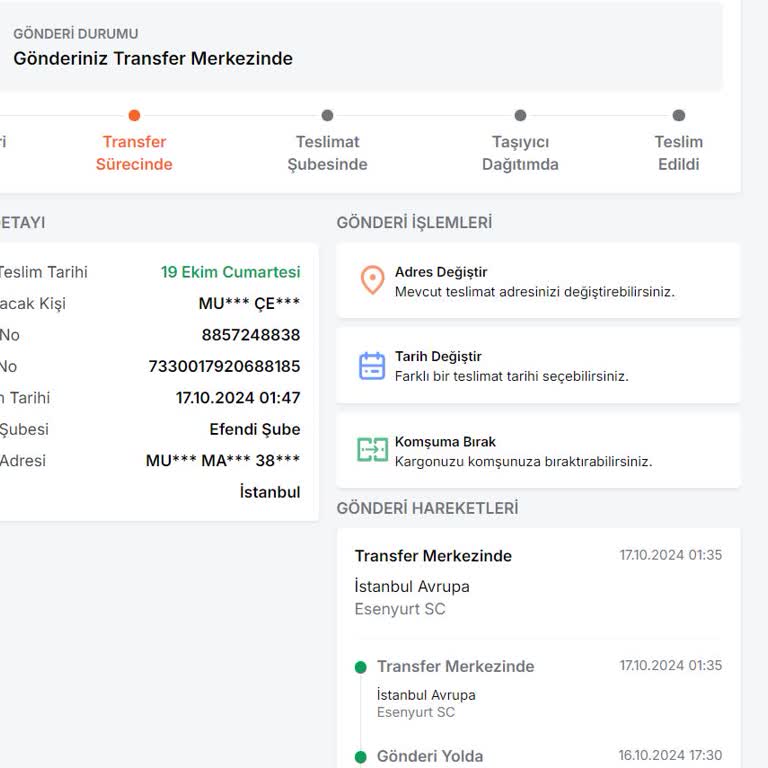
Task: Click the Mevcut teslimat adresinizi değiştirebilirsiniz description
Action: pos(535,292)
